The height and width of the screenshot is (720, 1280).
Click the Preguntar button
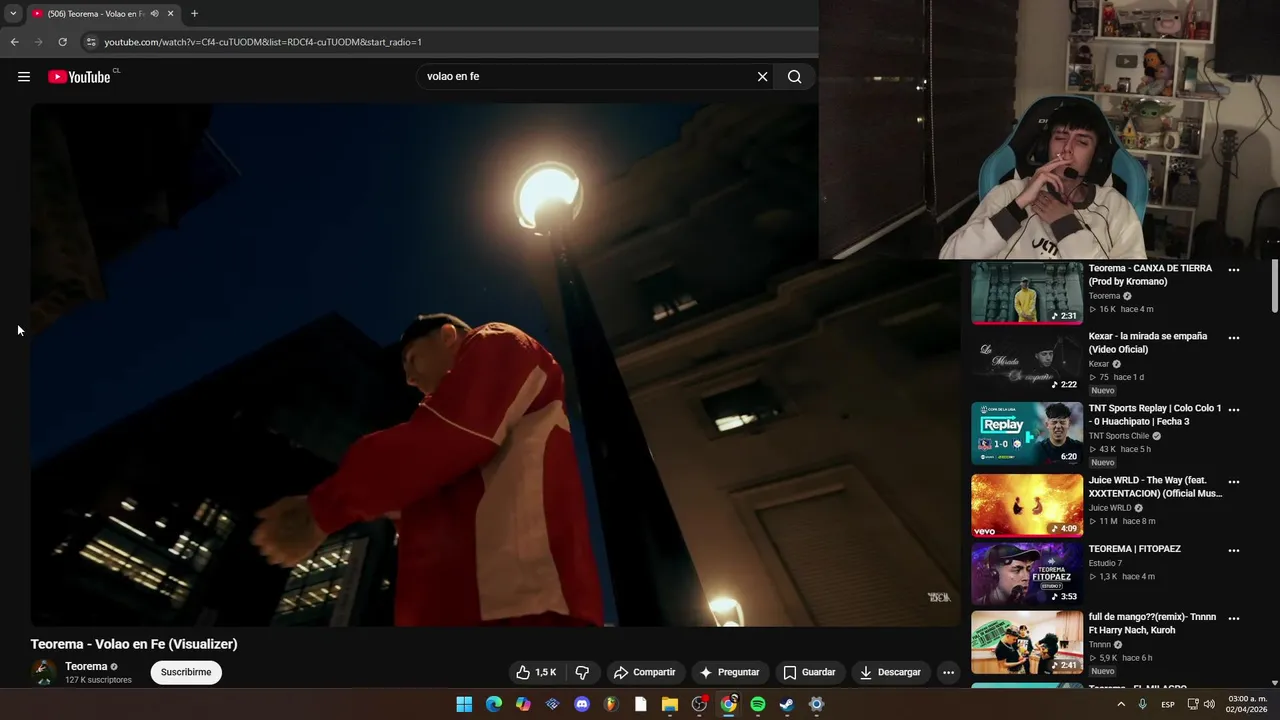pos(730,673)
